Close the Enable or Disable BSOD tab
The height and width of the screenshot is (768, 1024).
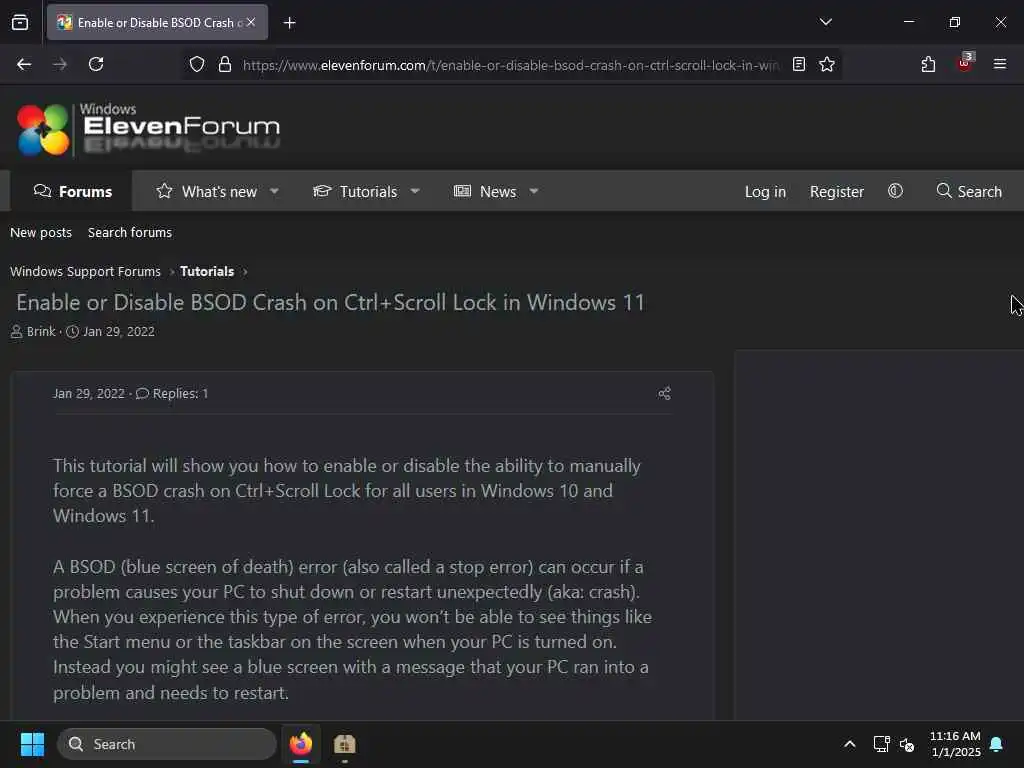(251, 22)
